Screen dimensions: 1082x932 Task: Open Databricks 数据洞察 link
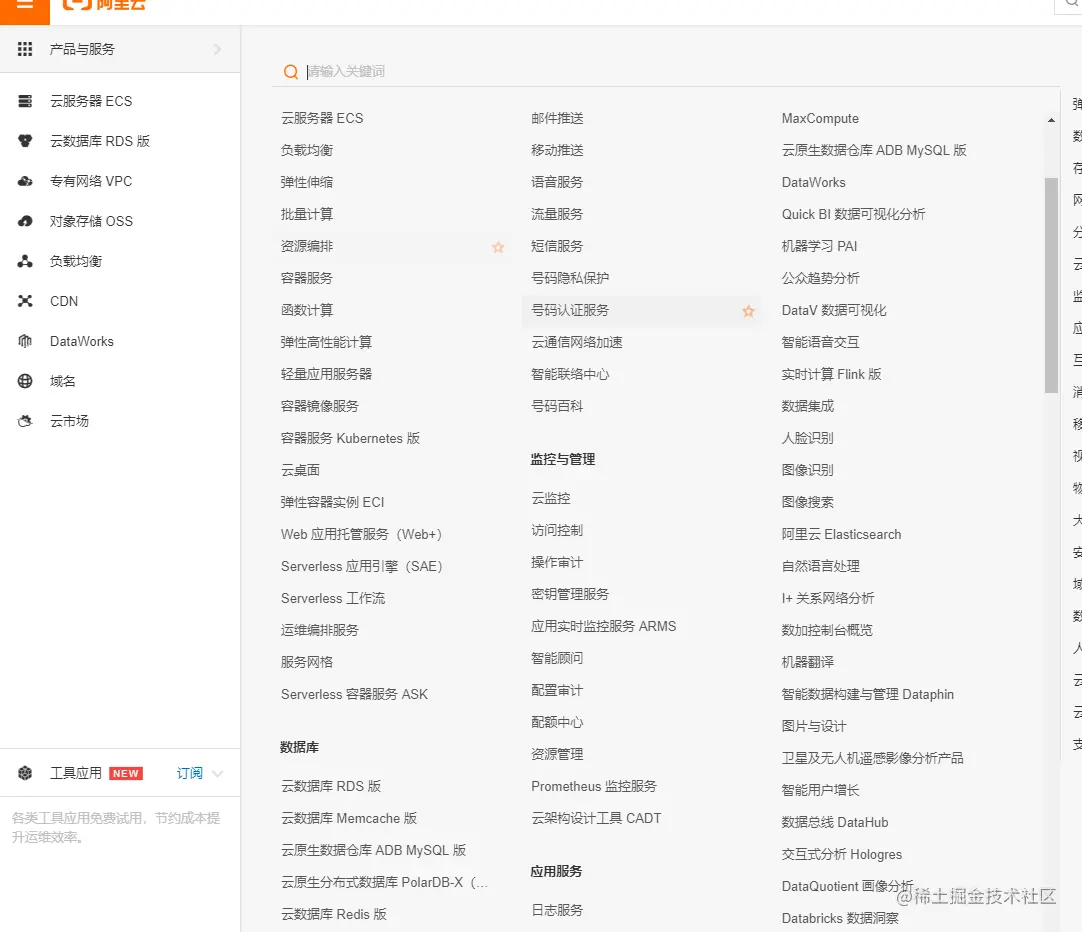tap(840, 918)
